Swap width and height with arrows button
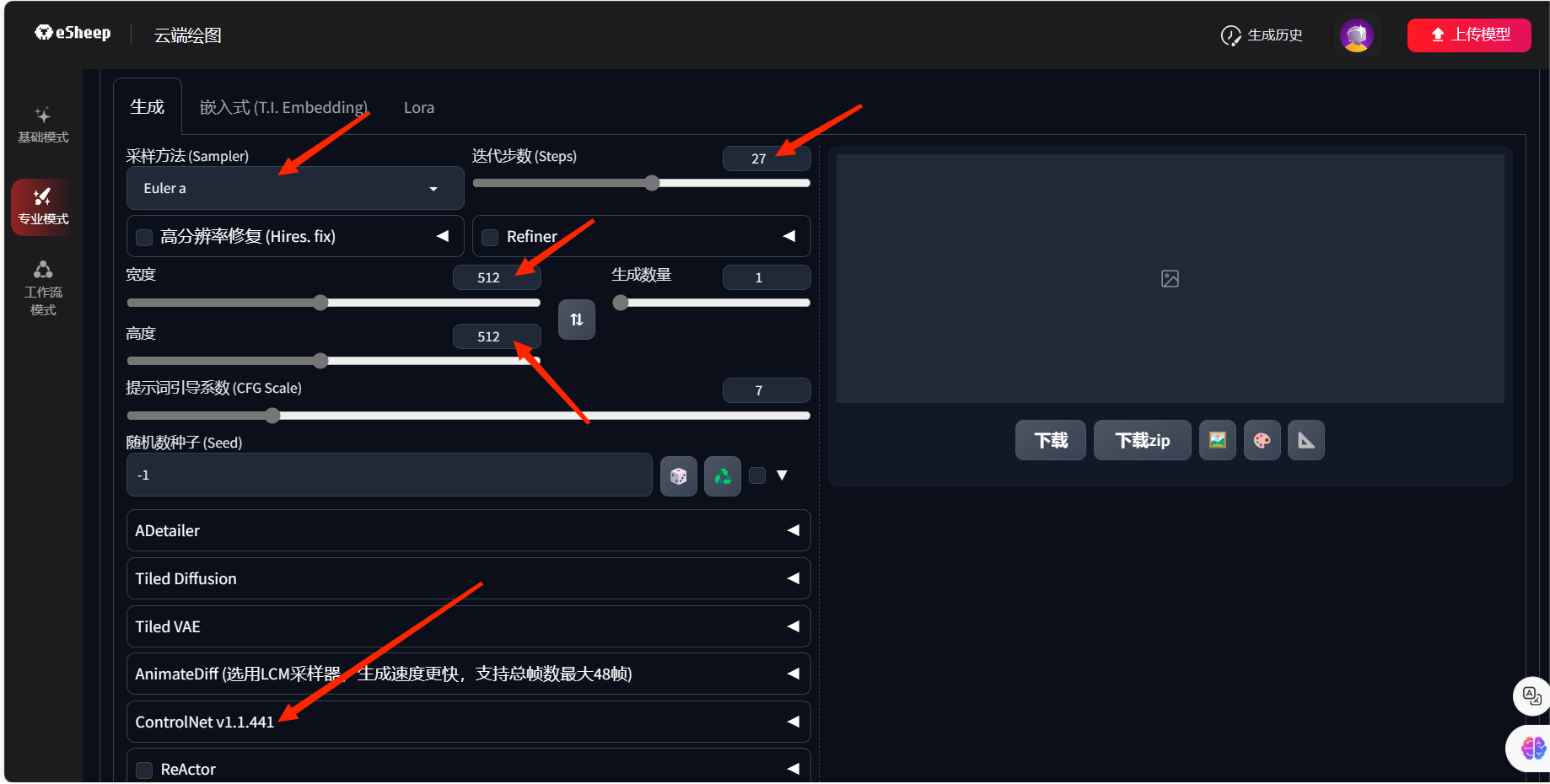The height and width of the screenshot is (784, 1550). (577, 320)
